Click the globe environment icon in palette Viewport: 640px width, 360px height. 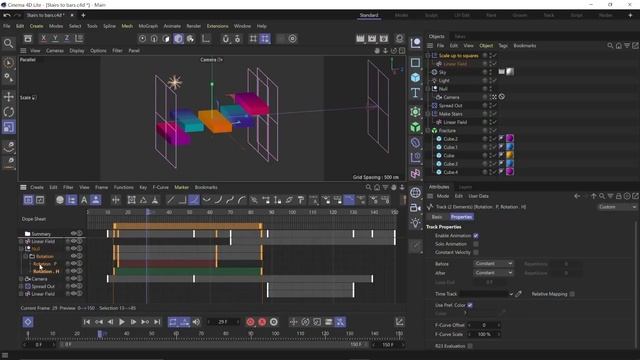click(x=415, y=193)
